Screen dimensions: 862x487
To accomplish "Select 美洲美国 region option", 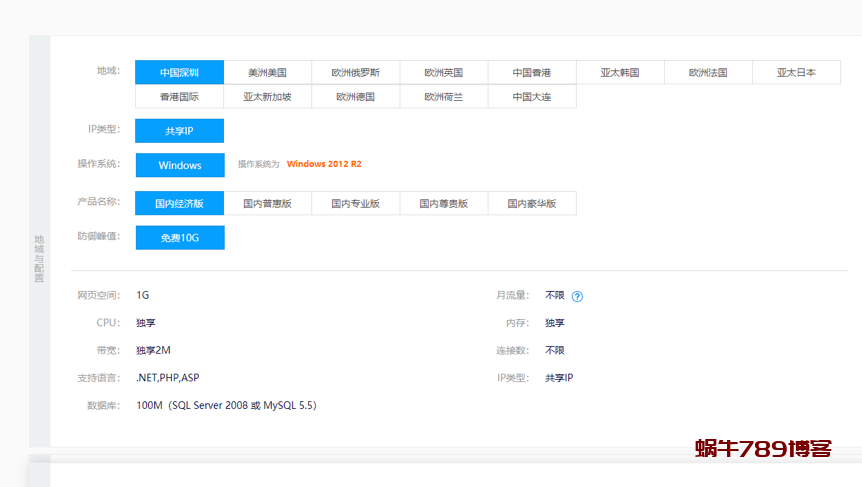I will pos(267,73).
